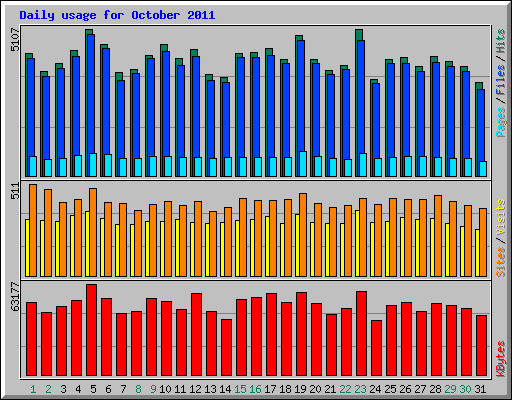Select the 511 visits axis value
This screenshot has width=512, height=400.
pyautogui.click(x=15, y=191)
